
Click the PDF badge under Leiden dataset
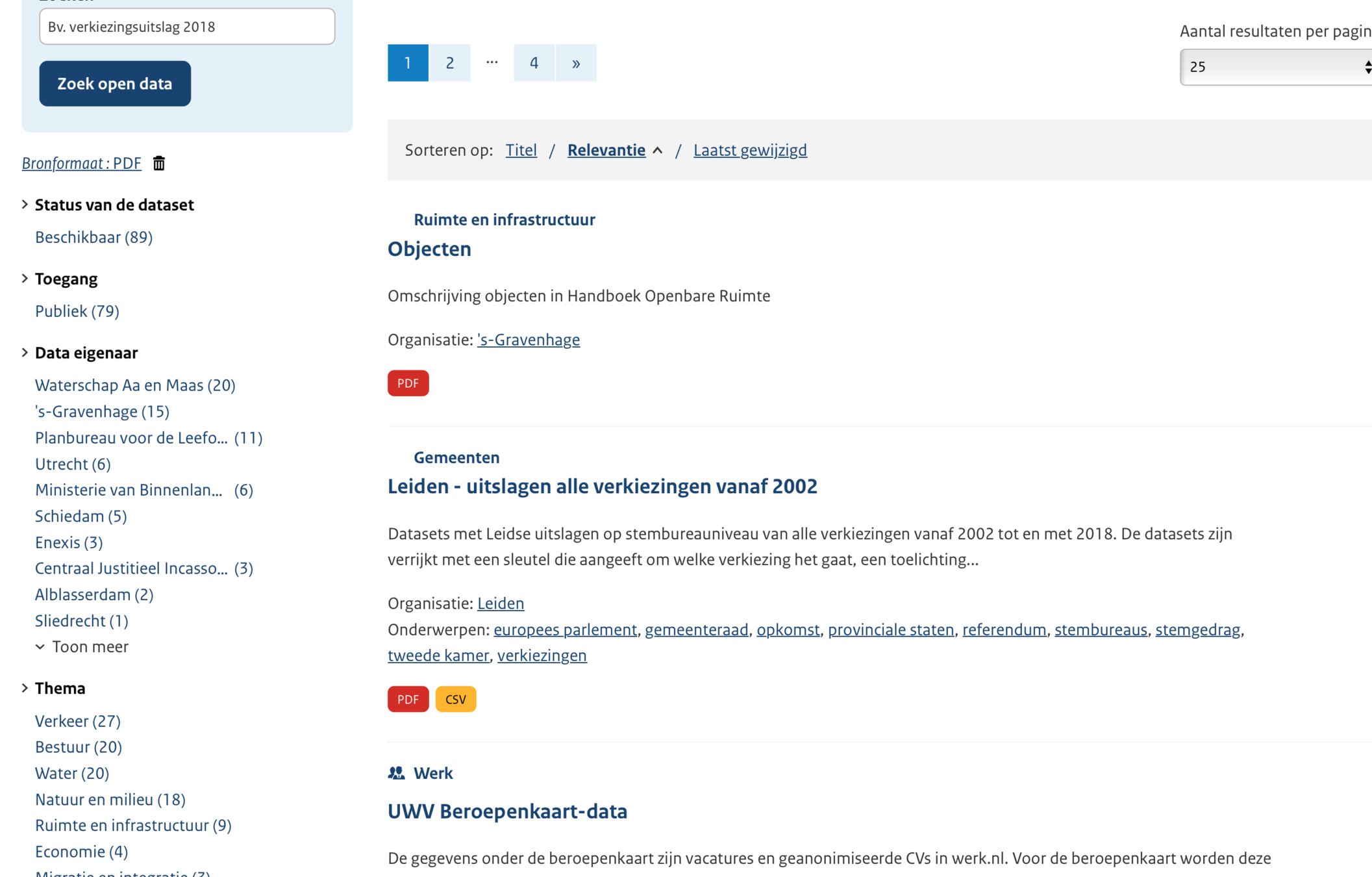[408, 699]
